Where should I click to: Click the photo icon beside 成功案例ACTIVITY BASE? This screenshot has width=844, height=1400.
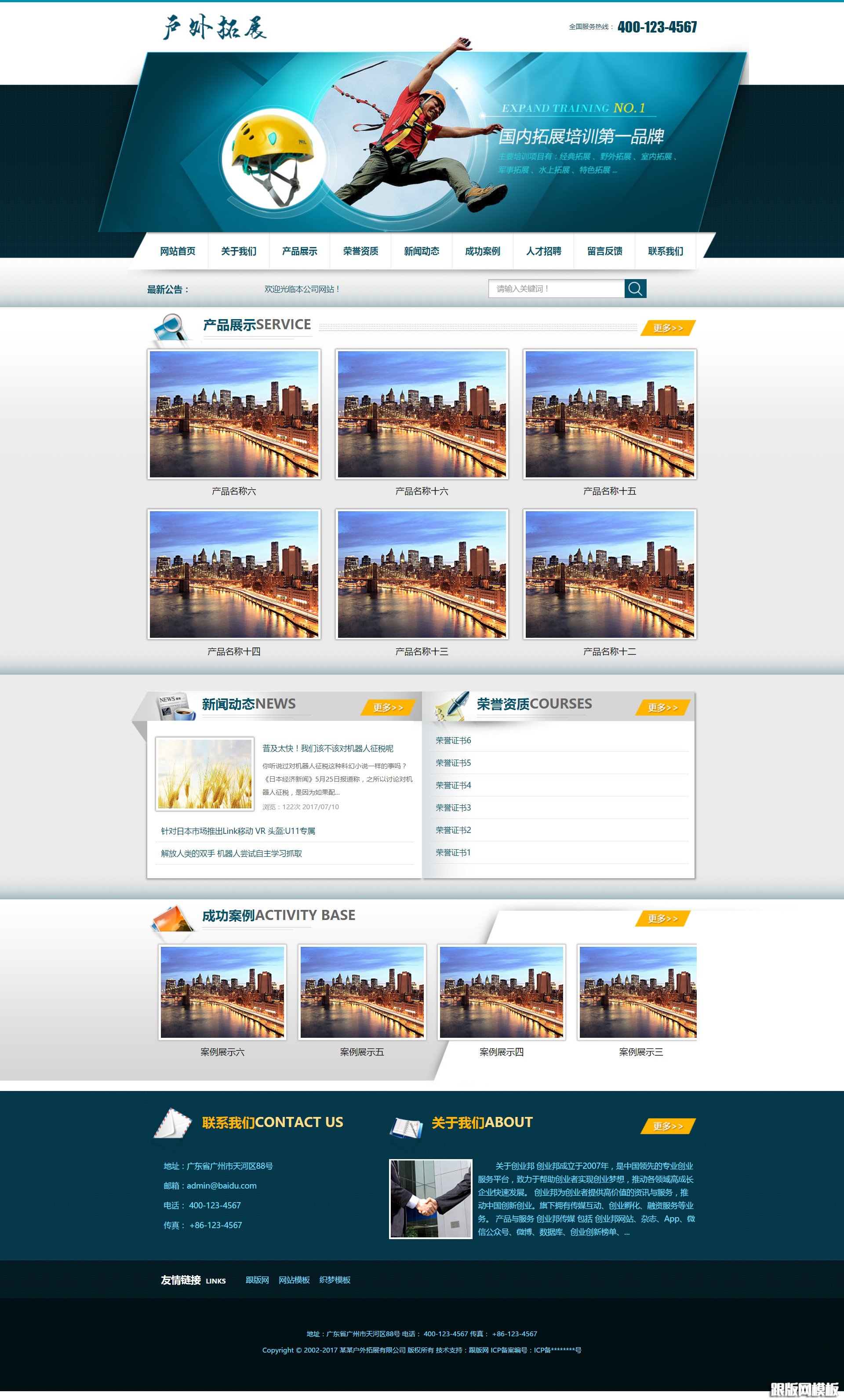click(x=173, y=918)
